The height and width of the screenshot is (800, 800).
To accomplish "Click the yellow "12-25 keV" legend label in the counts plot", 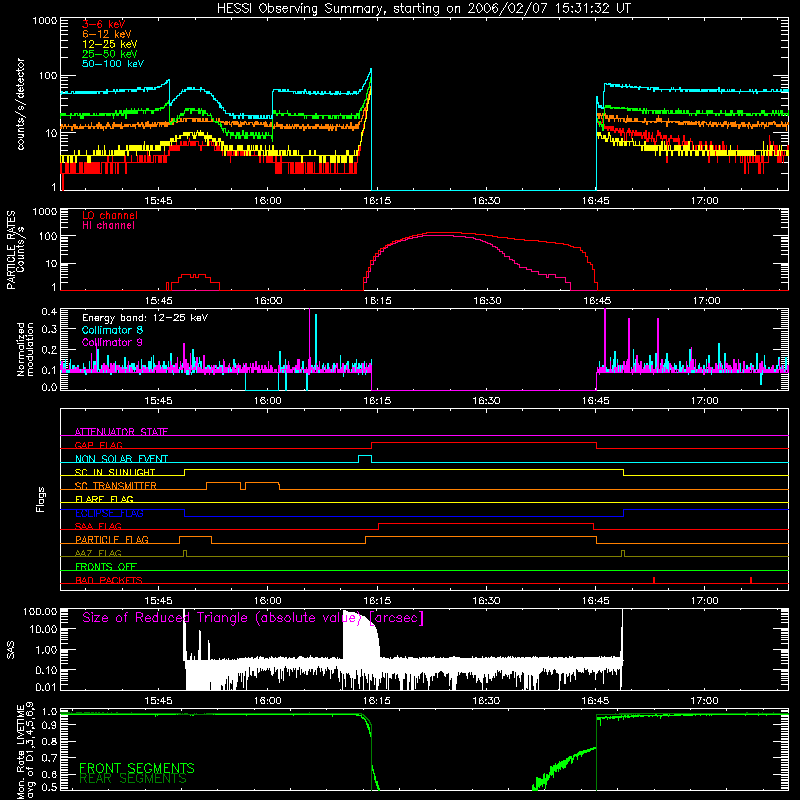I will pyautogui.click(x=110, y=44).
